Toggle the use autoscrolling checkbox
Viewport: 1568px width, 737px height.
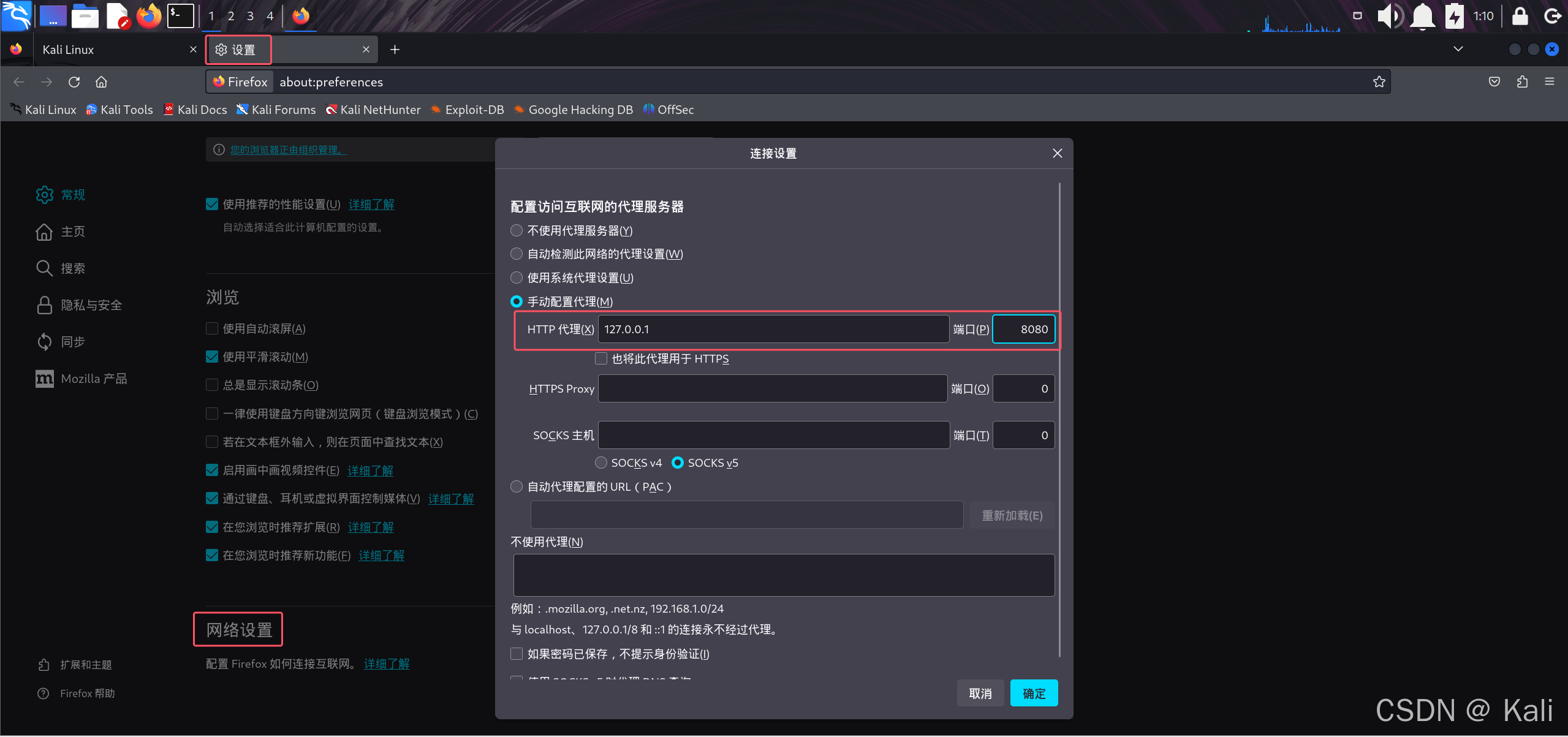(212, 329)
